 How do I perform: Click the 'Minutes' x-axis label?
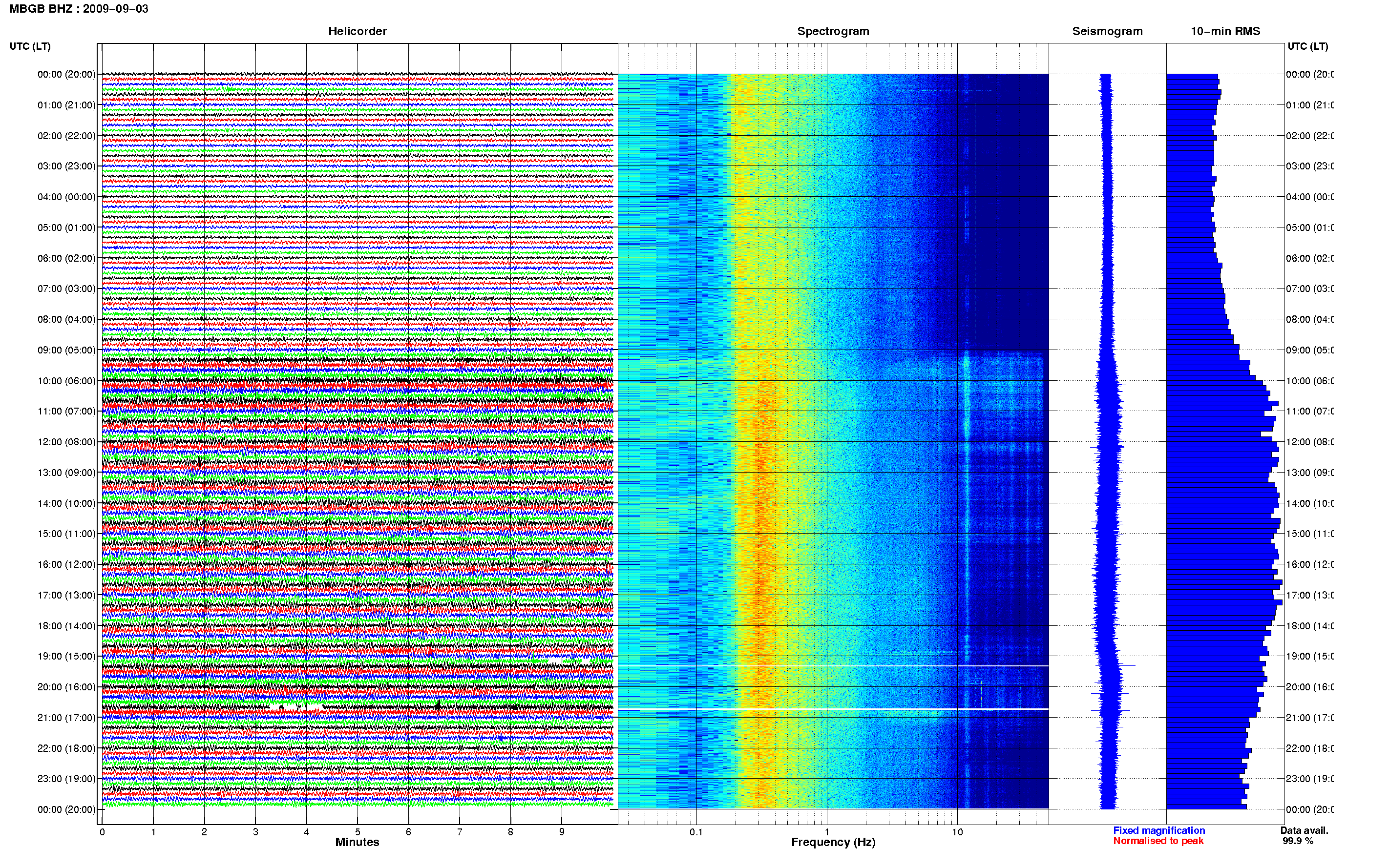[357, 842]
